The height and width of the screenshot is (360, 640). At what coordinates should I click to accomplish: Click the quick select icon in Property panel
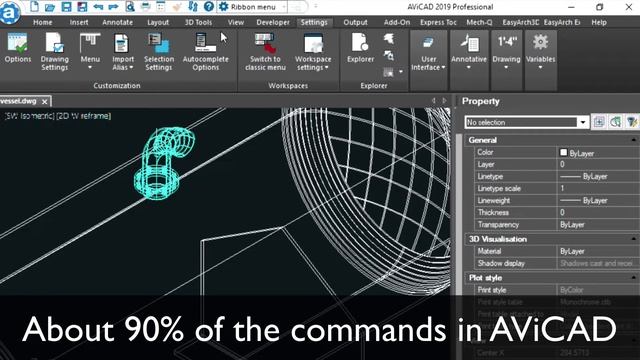tap(631, 122)
